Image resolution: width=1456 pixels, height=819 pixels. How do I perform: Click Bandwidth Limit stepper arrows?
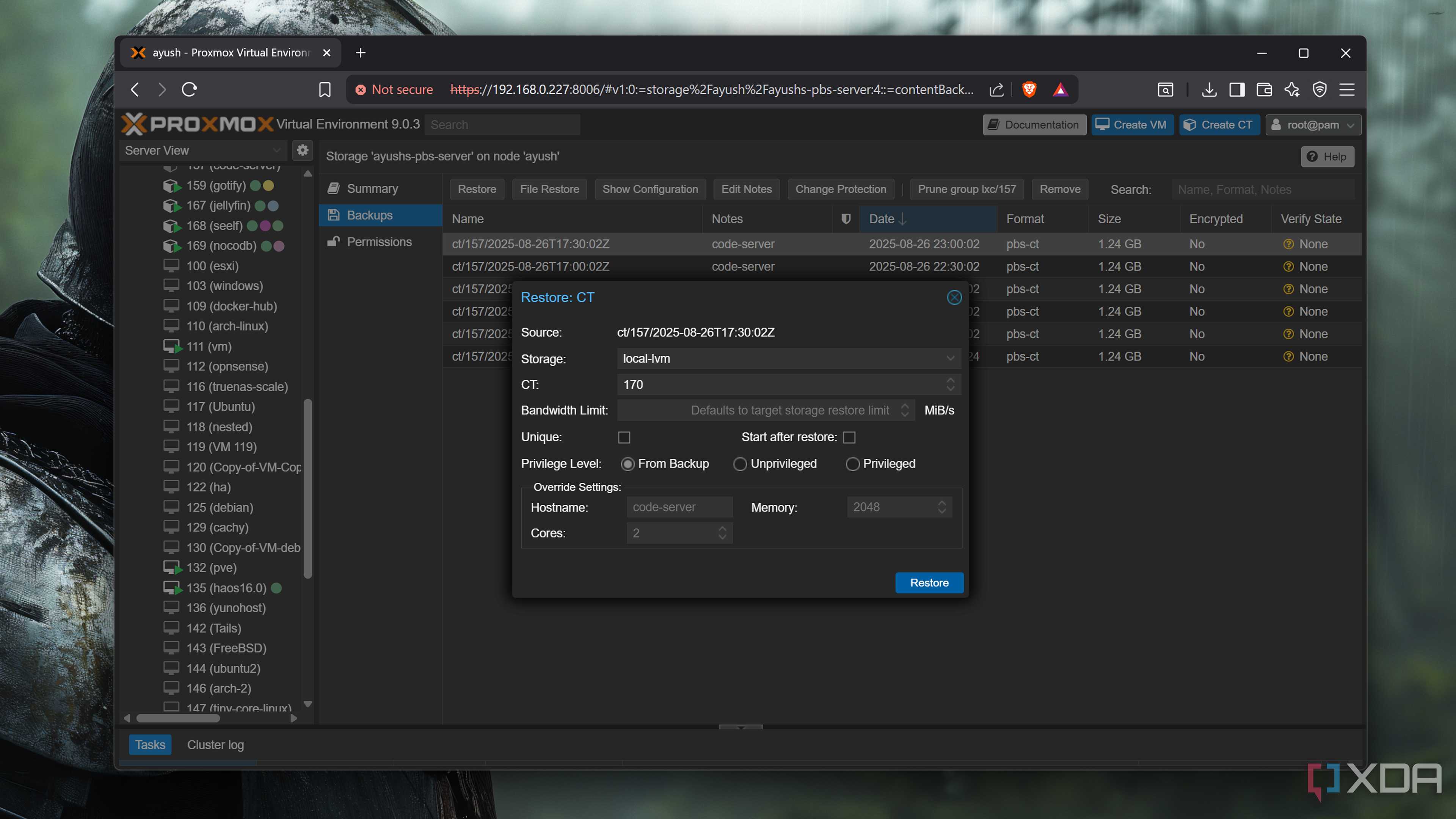tap(904, 410)
